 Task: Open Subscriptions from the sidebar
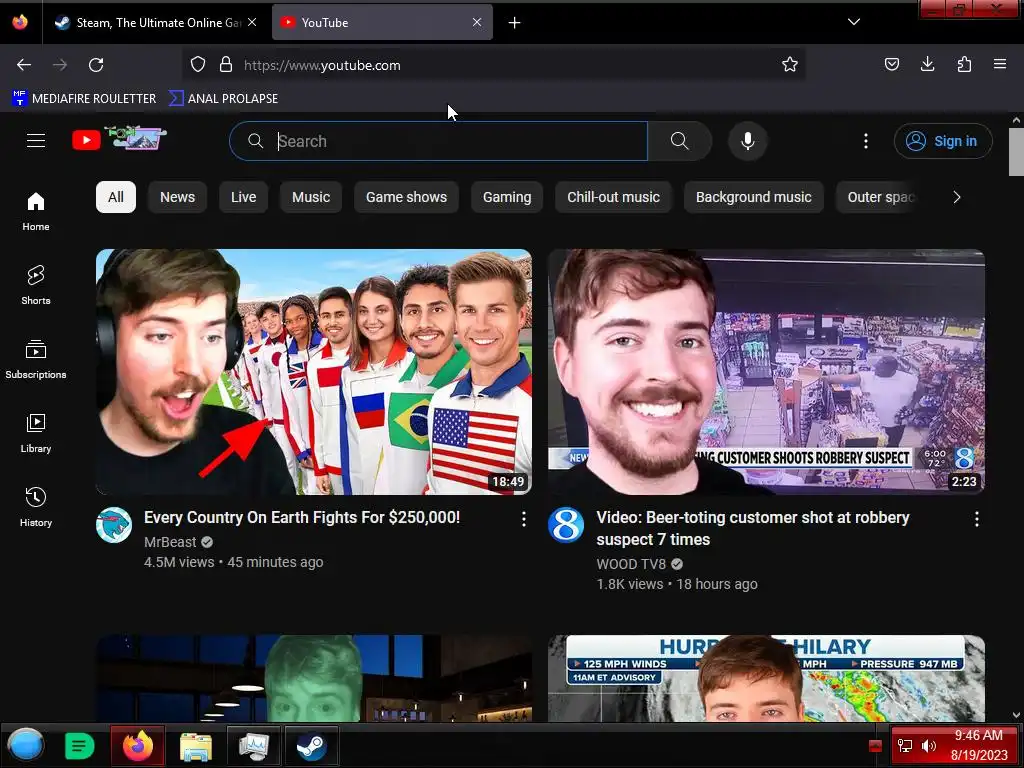(36, 359)
